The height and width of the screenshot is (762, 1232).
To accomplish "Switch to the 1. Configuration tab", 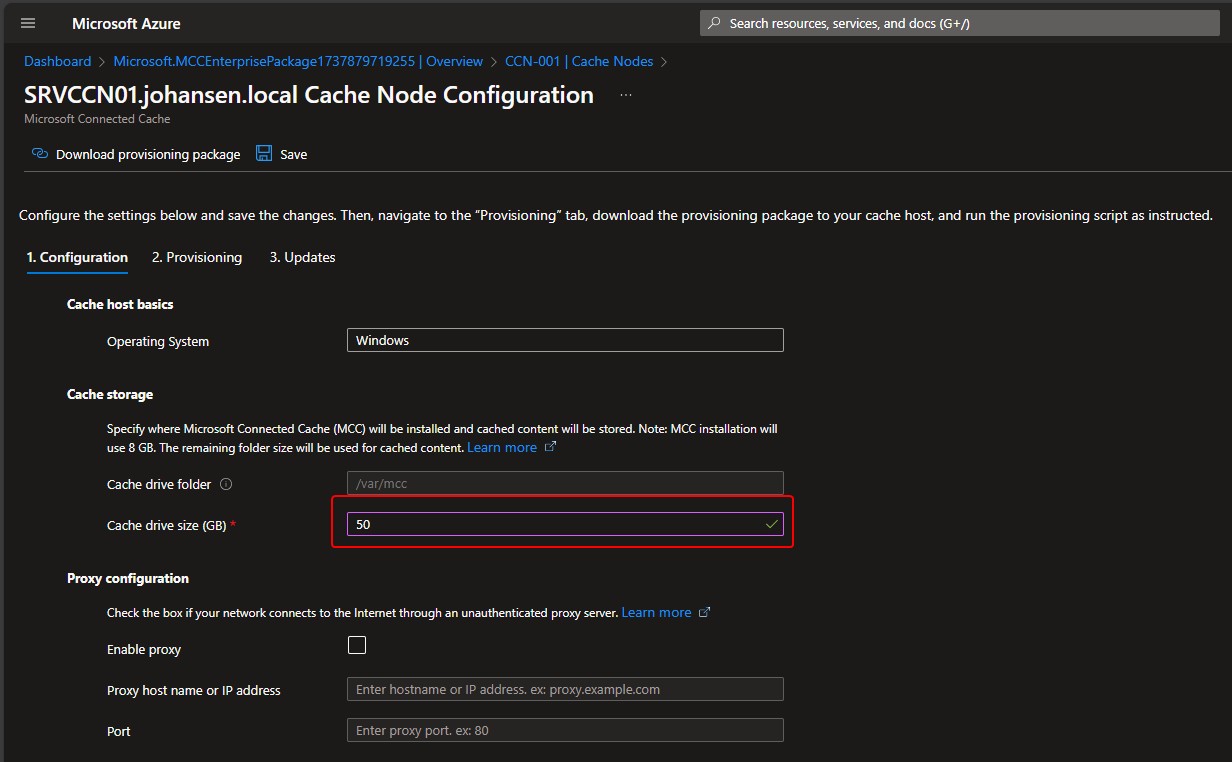I will coord(77,257).
